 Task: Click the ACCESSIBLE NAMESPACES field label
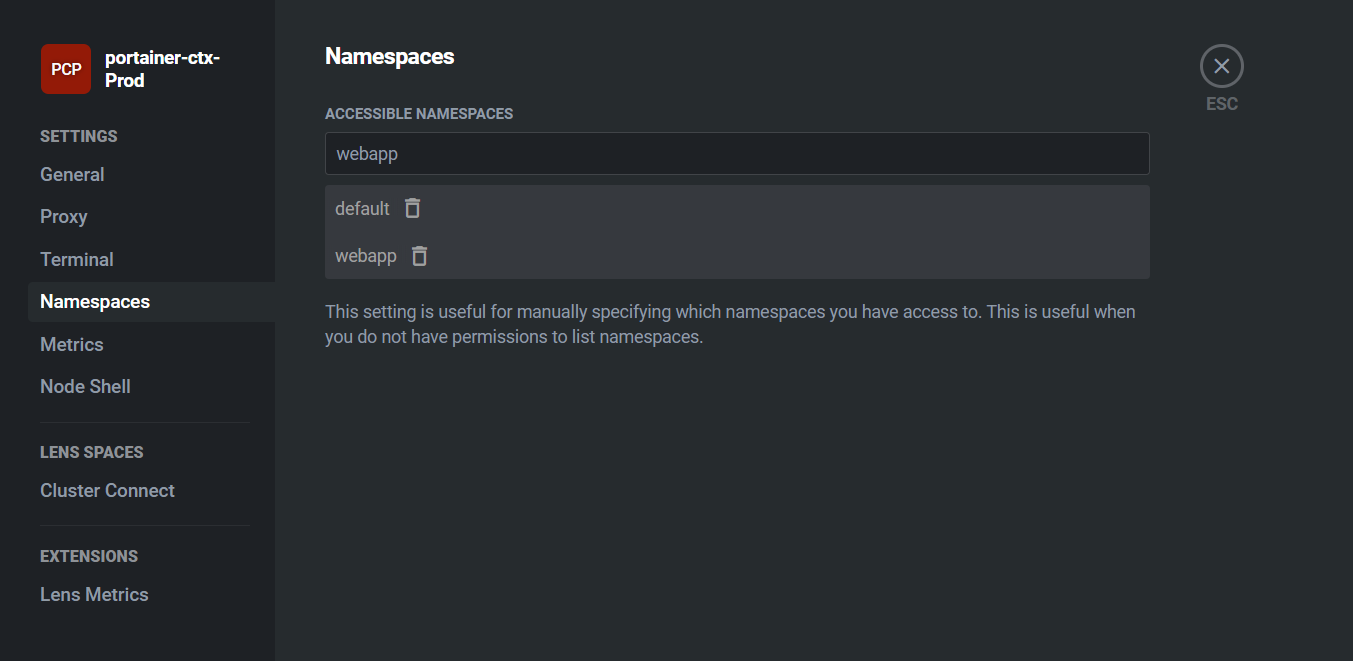pyautogui.click(x=419, y=114)
